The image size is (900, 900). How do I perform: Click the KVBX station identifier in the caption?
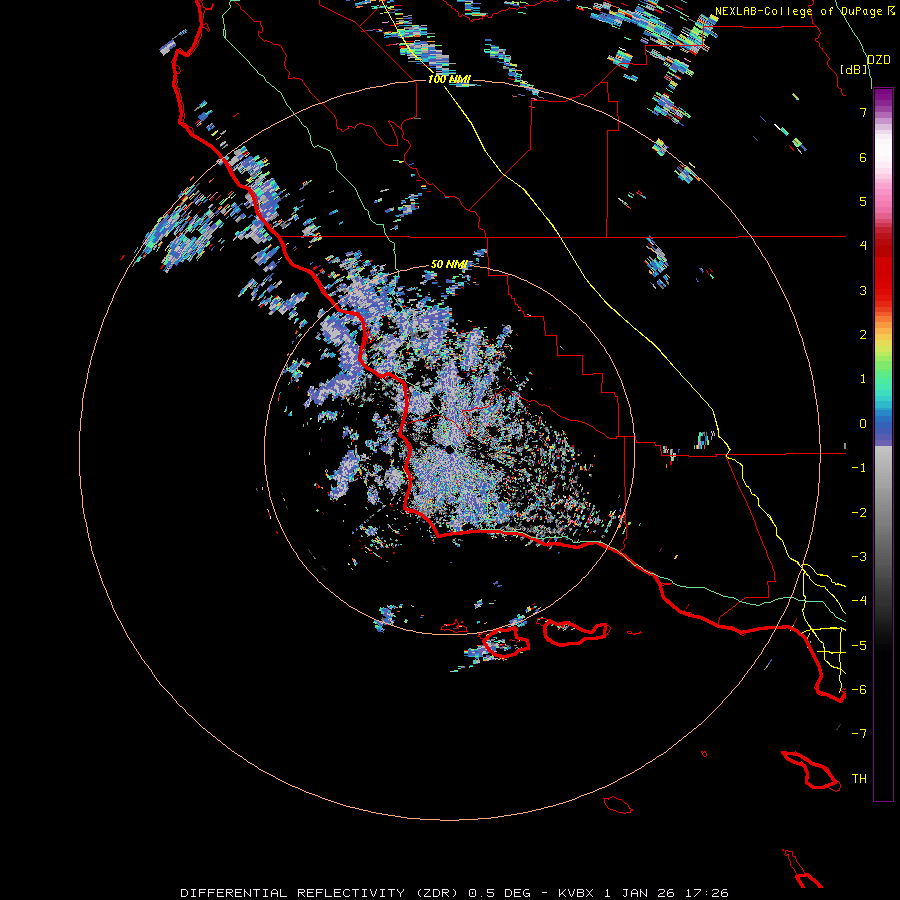[x=577, y=893]
